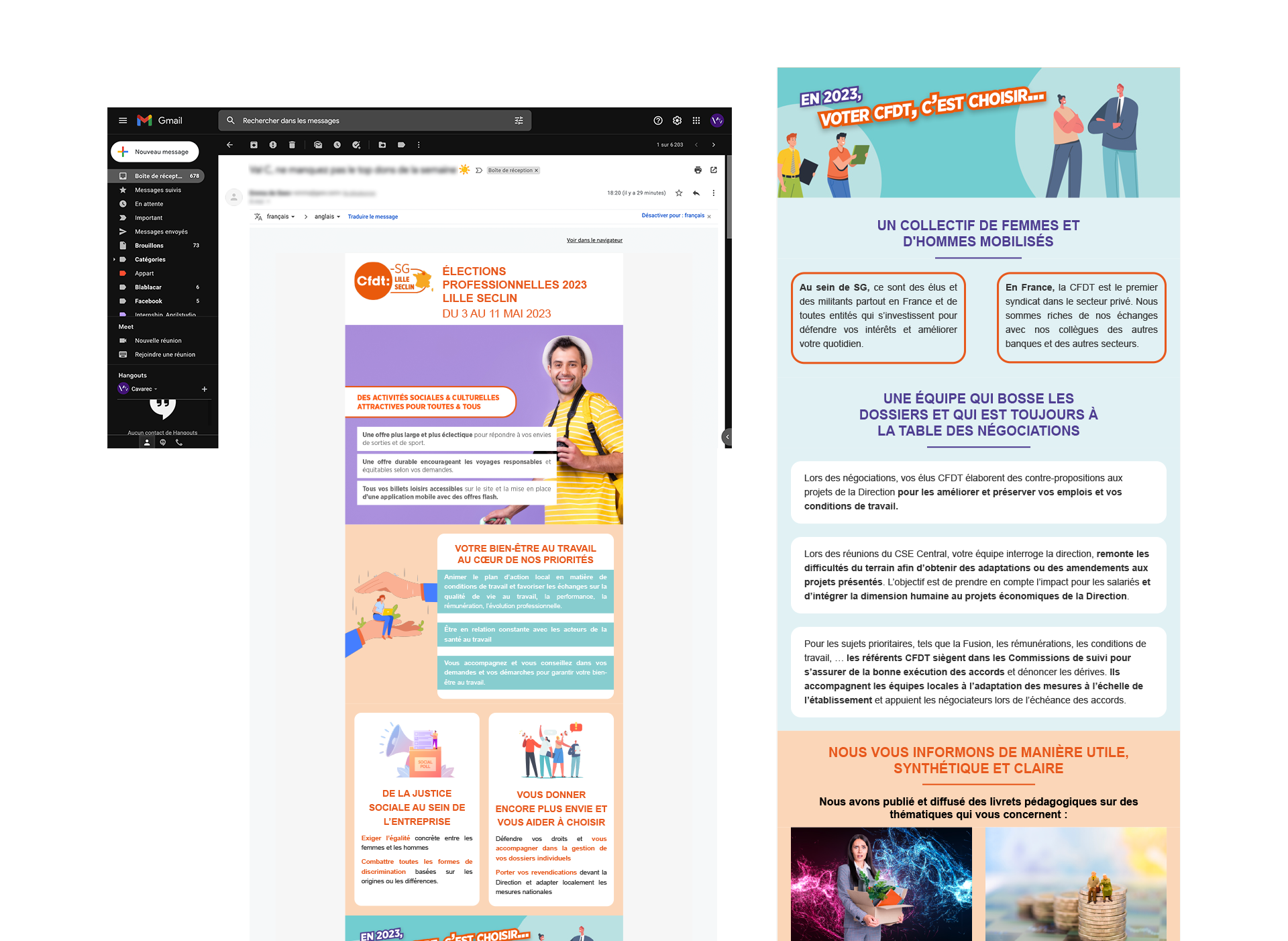This screenshot has width=1288, height=941.
Task: Archive the open message
Action: [x=254, y=145]
